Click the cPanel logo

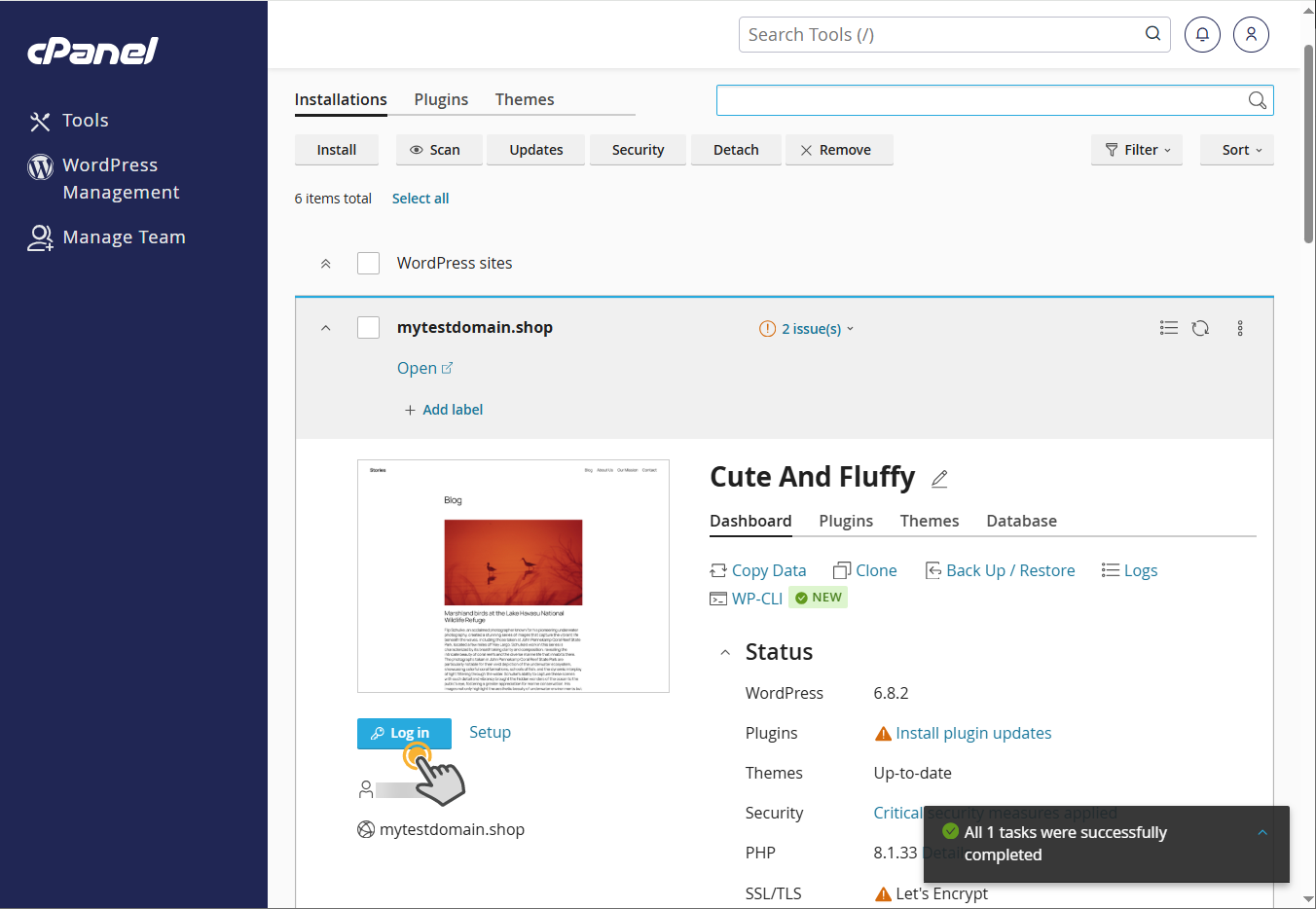point(92,51)
